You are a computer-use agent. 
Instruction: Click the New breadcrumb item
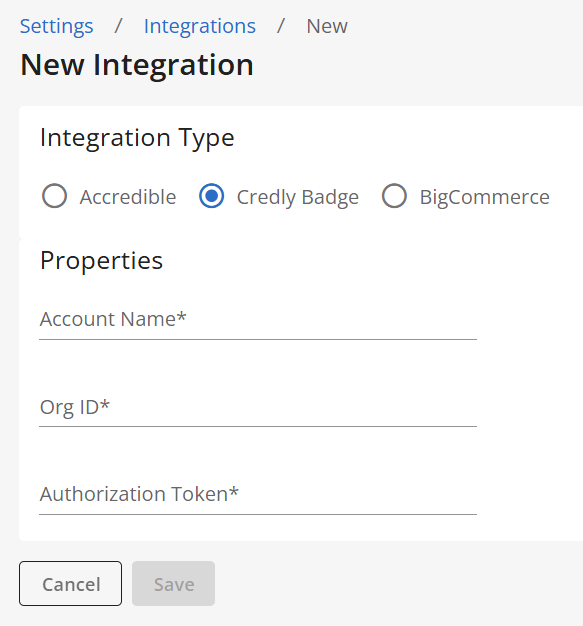tap(327, 27)
